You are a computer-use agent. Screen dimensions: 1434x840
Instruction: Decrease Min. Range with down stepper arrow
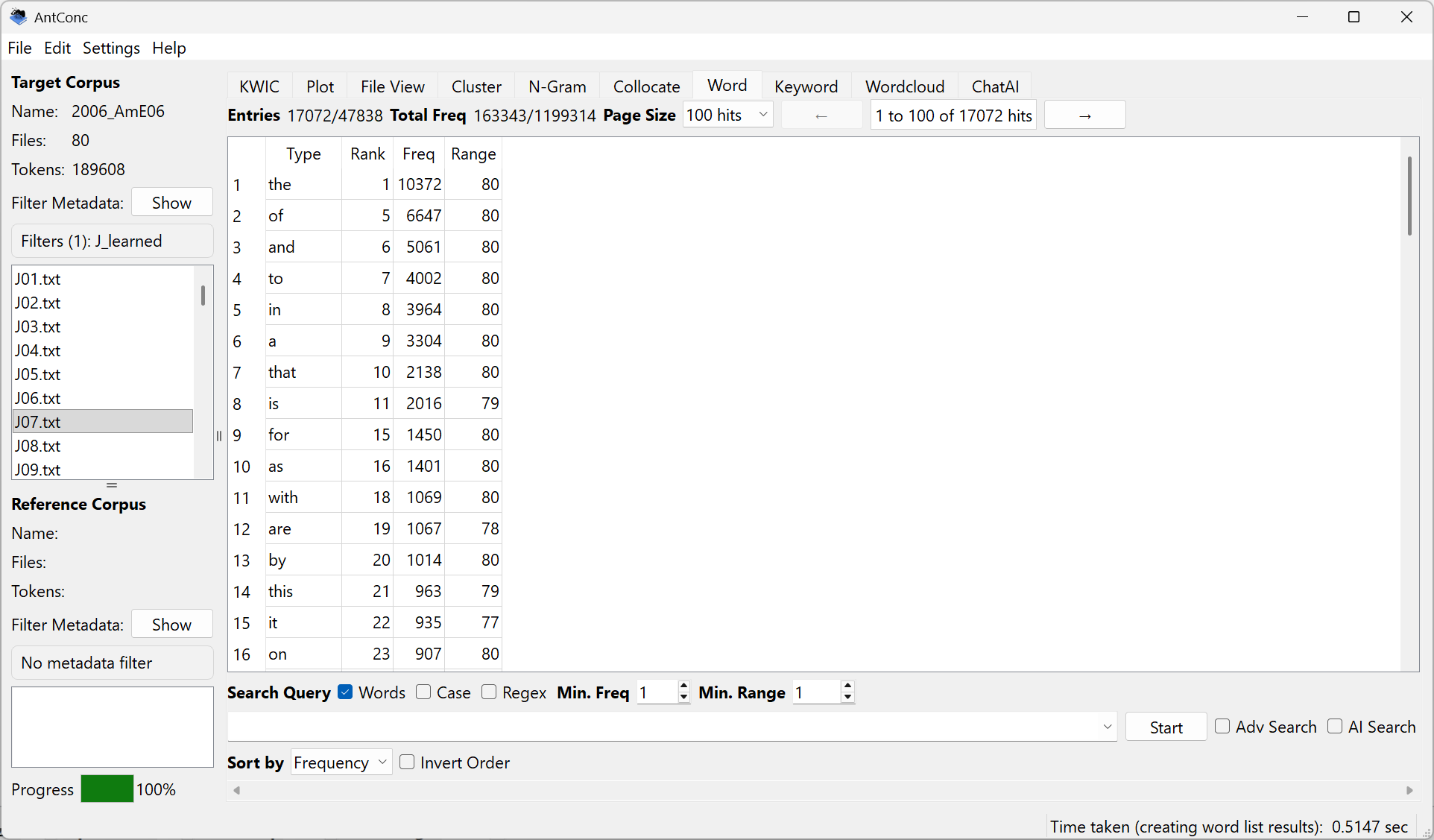(x=847, y=698)
